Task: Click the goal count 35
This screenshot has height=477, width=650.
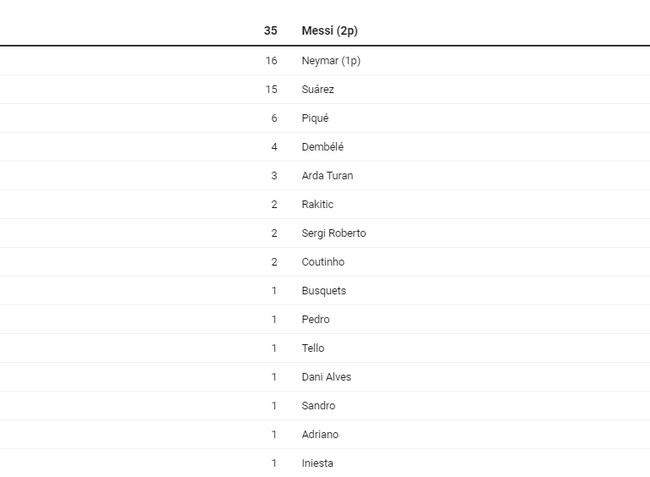Action: tap(270, 31)
